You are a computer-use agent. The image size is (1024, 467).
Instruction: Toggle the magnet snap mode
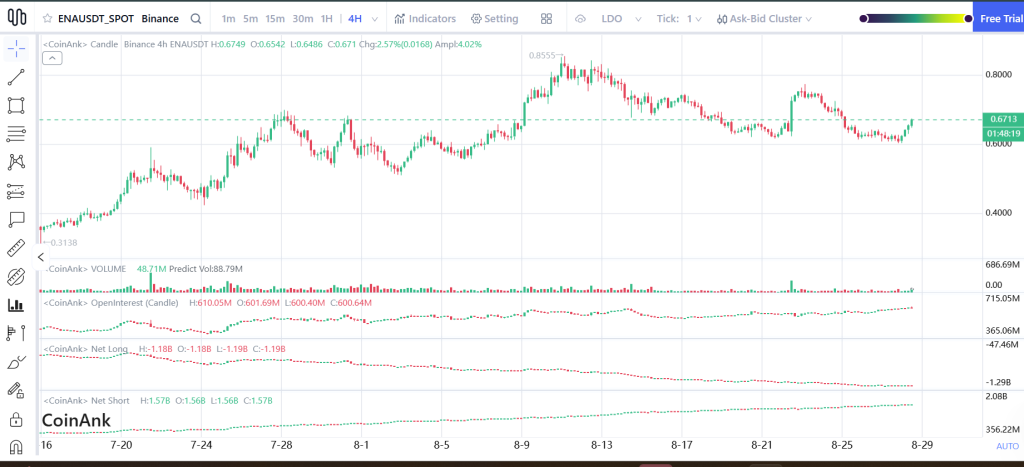[16, 447]
